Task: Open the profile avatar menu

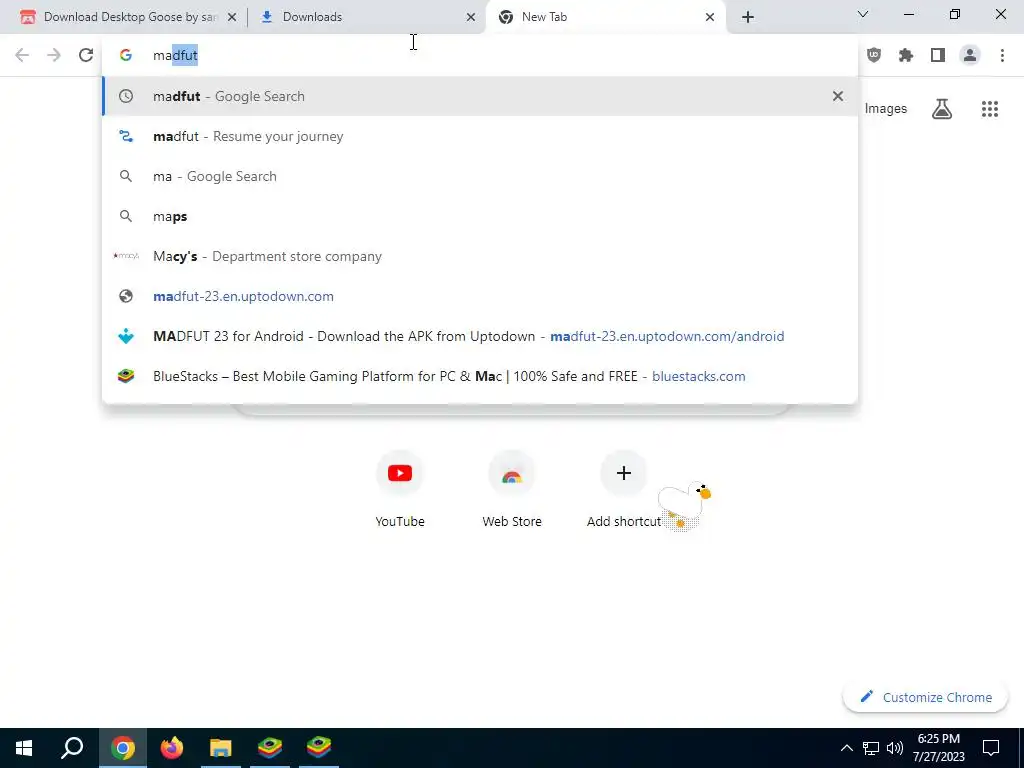Action: tap(970, 56)
